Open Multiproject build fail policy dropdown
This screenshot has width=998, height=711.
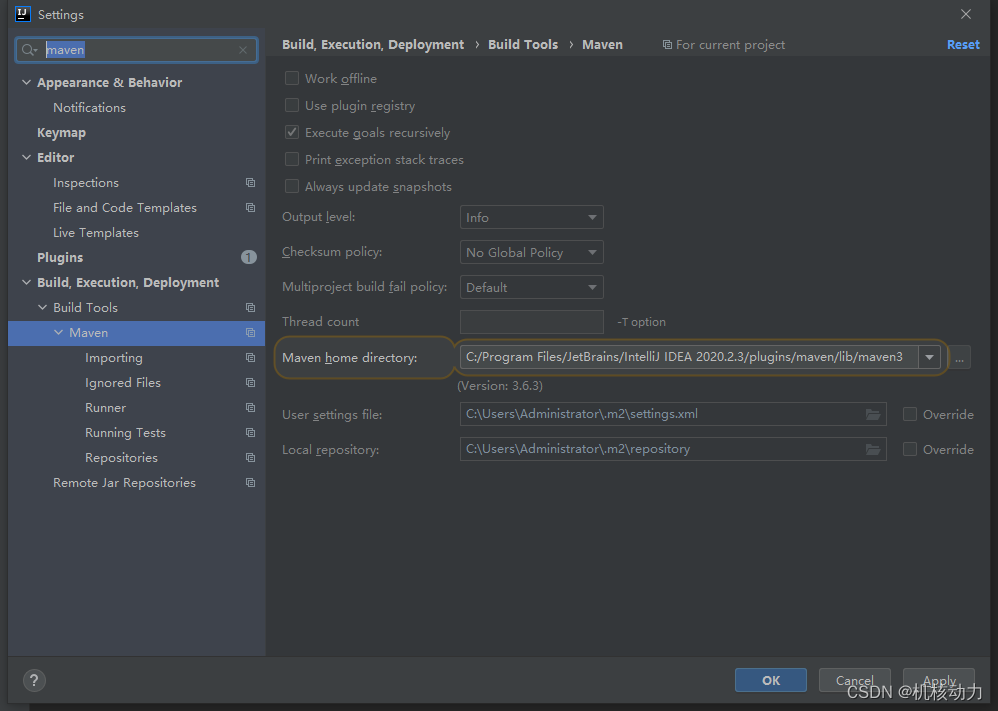click(531, 287)
